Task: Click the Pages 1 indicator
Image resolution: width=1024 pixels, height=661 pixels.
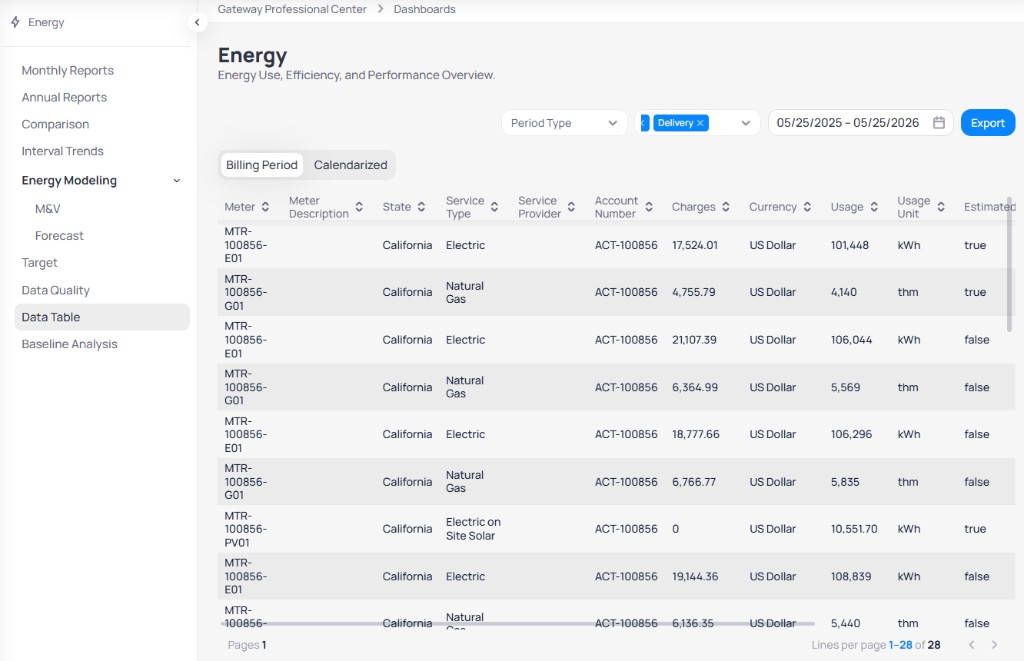Action: [x=247, y=645]
